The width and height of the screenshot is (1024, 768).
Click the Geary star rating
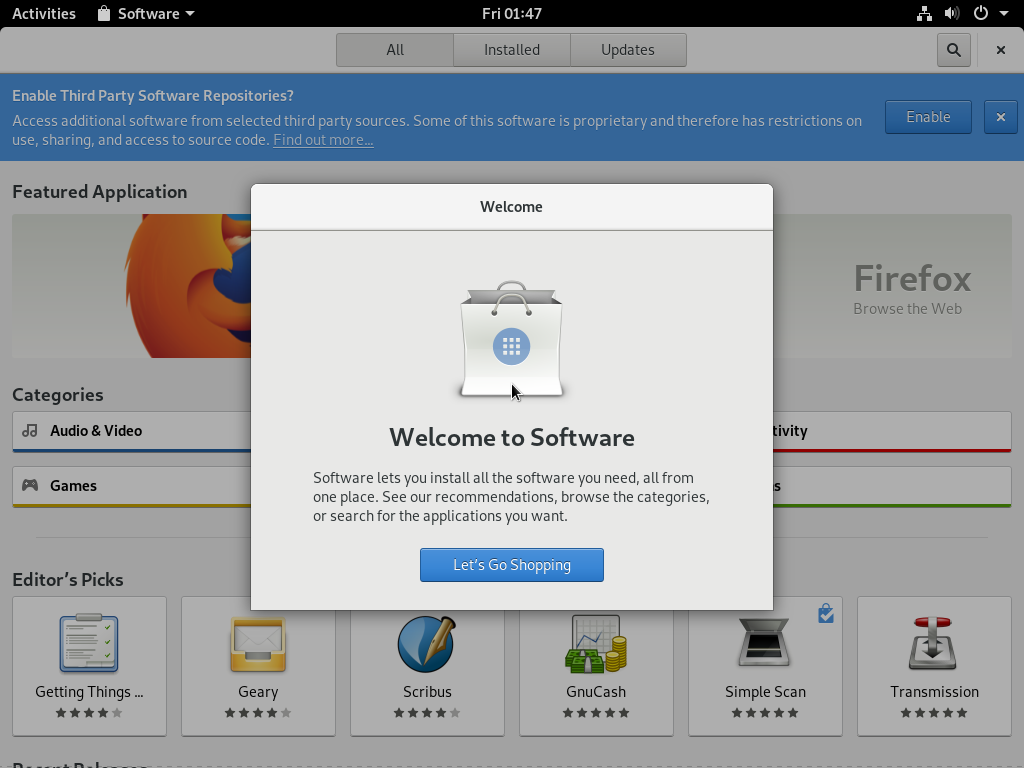[x=258, y=713]
